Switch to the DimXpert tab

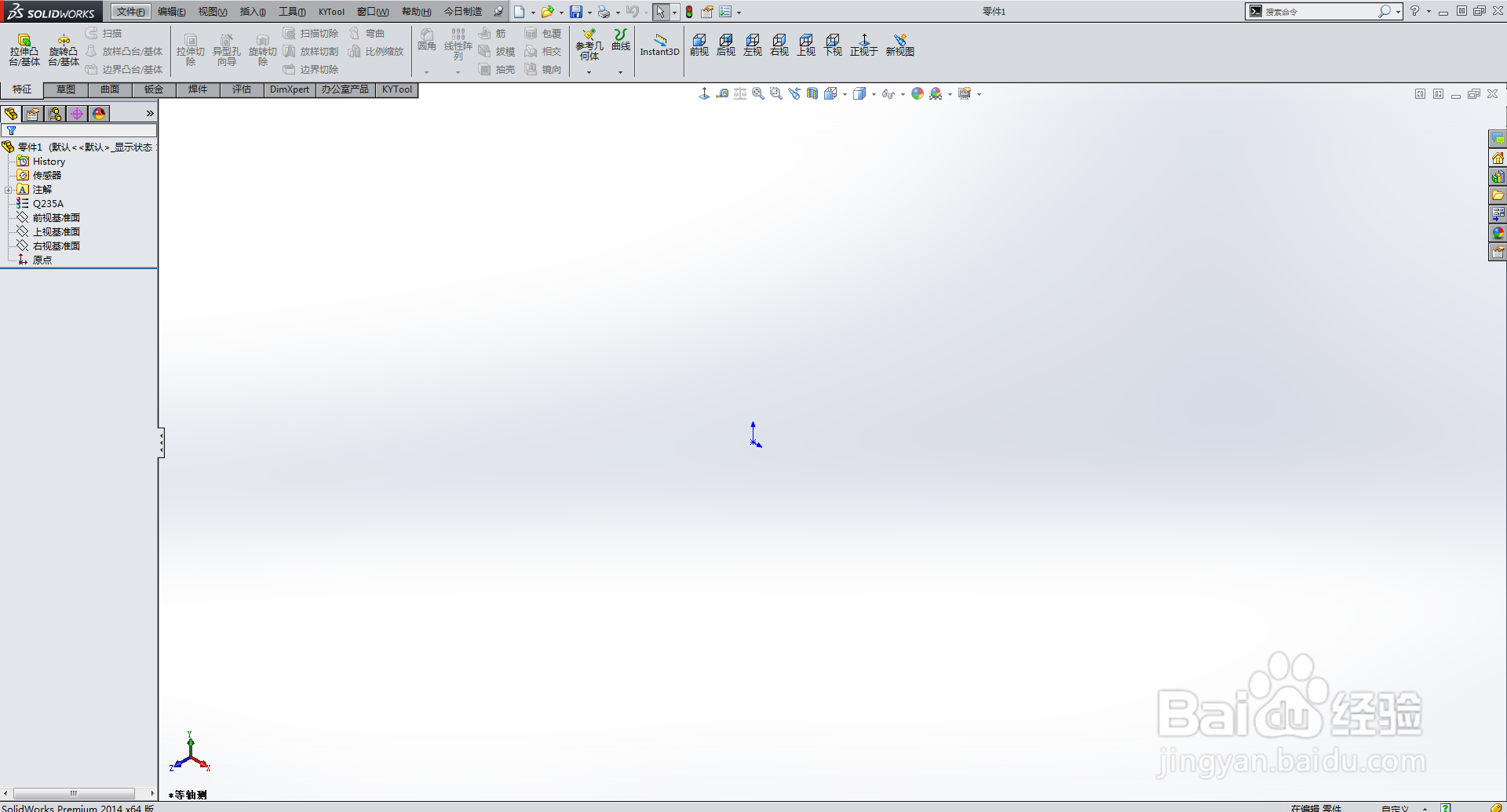(290, 89)
